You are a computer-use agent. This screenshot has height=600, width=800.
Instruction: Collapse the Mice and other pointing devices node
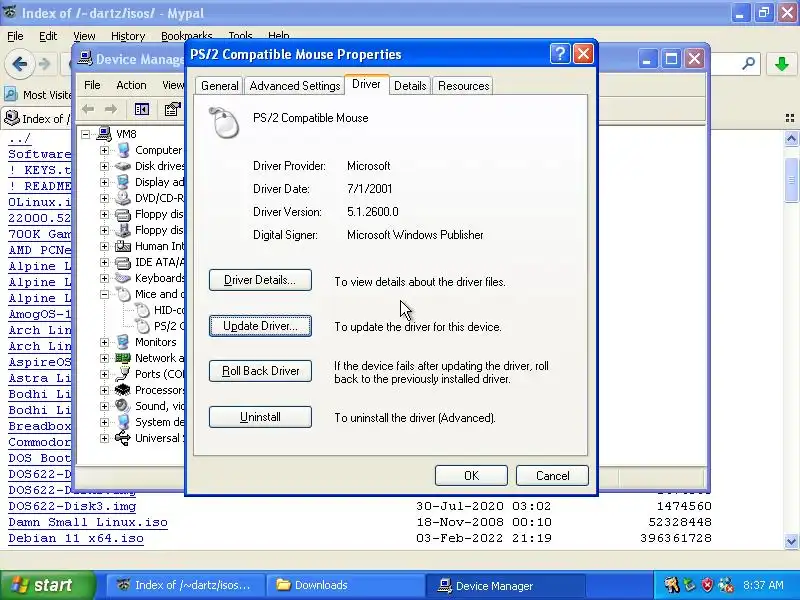(105, 294)
